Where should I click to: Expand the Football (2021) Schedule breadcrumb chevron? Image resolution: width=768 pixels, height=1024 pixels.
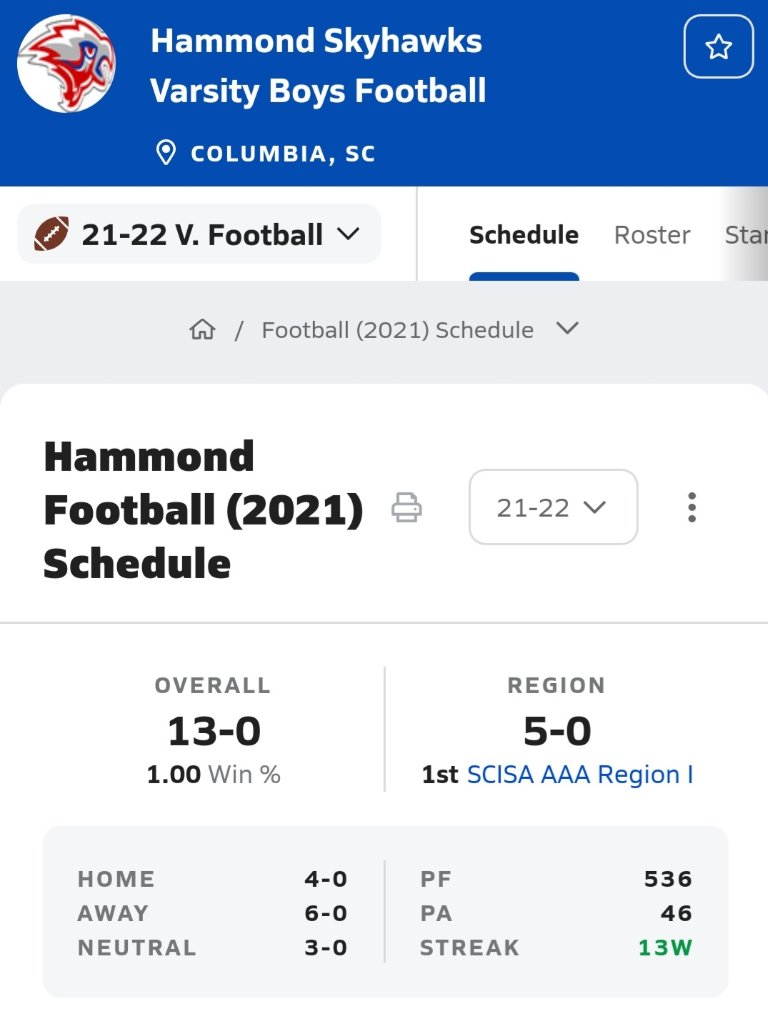click(568, 328)
